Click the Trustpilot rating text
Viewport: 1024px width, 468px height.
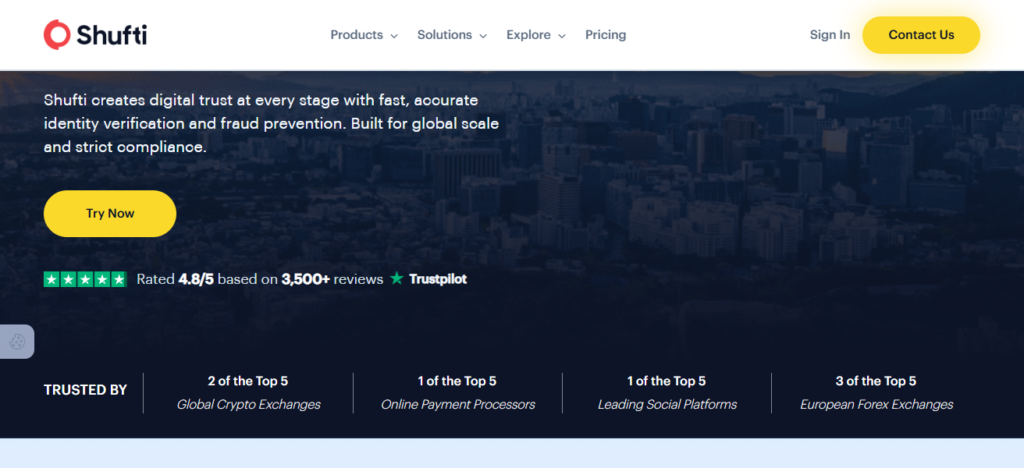260,279
